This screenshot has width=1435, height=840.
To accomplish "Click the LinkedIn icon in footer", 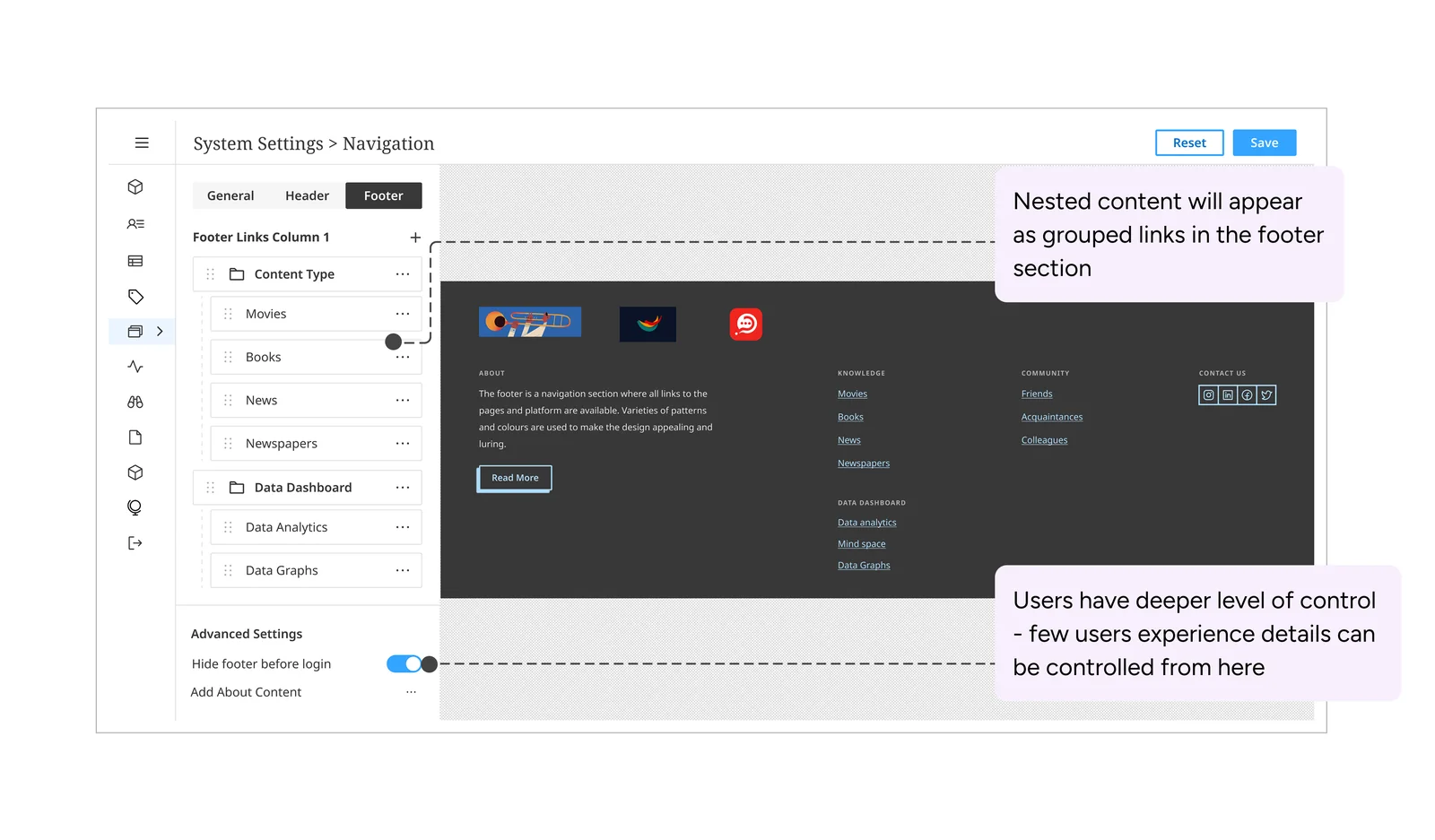I will [1228, 395].
